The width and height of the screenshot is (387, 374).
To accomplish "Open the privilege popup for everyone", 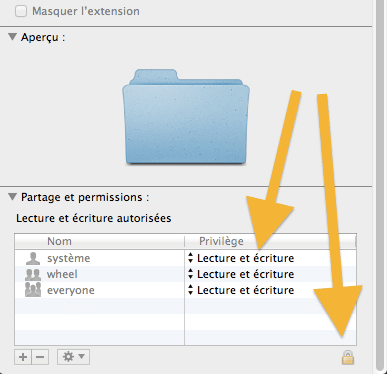I will pos(241,290).
